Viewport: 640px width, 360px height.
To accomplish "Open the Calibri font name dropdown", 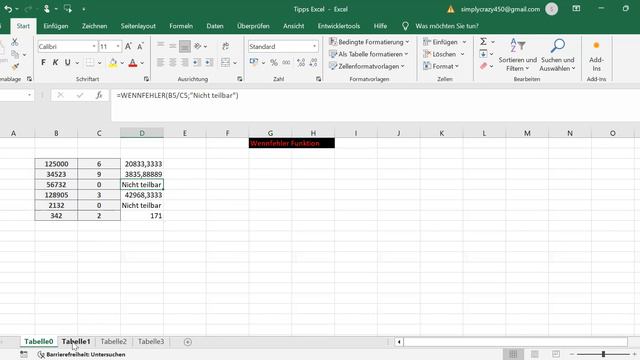I will point(94,47).
